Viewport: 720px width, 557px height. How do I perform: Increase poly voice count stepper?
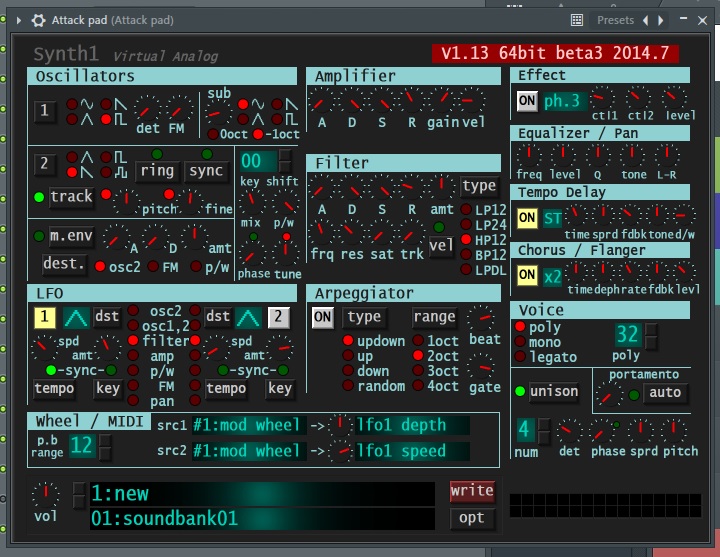pos(651,330)
